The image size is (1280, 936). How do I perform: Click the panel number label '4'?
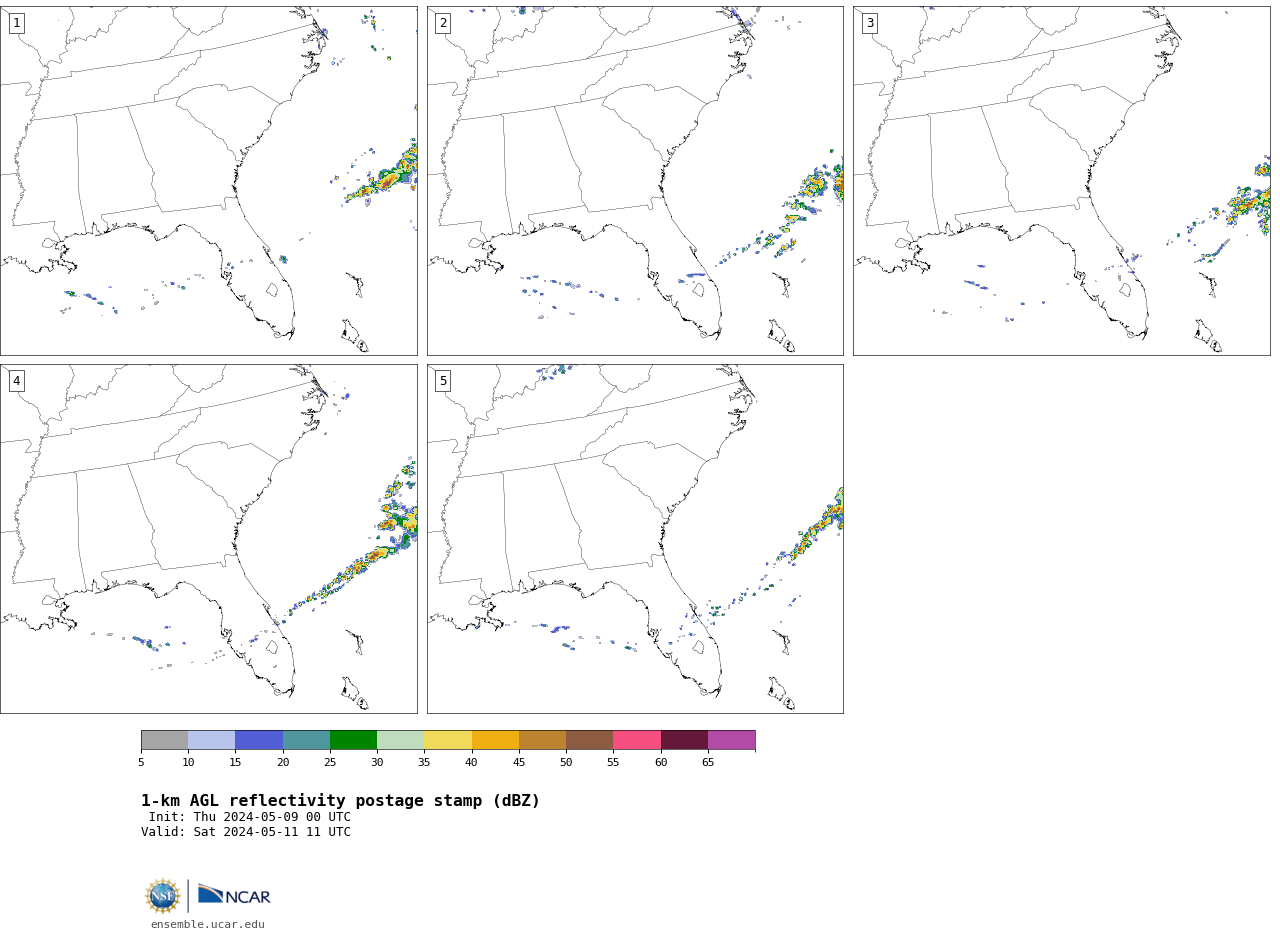[16, 381]
